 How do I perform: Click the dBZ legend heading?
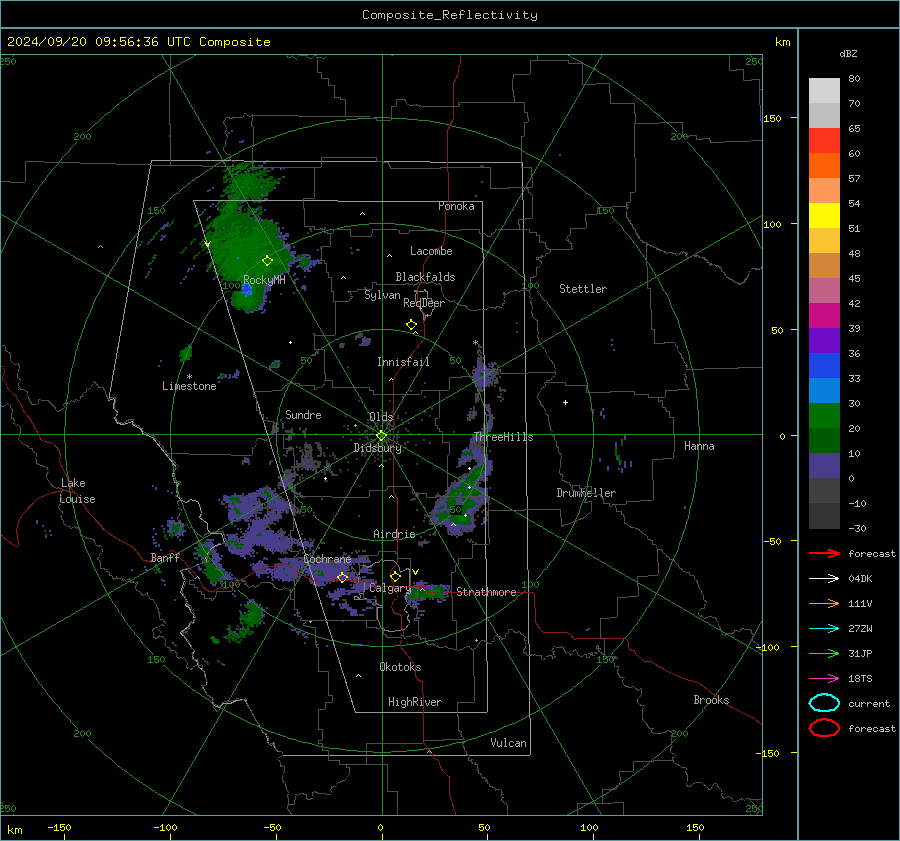(x=848, y=53)
